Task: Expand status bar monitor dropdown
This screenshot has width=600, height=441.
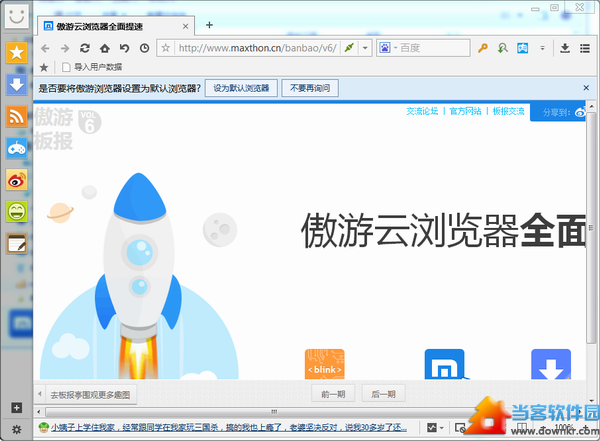Action: (x=442, y=428)
